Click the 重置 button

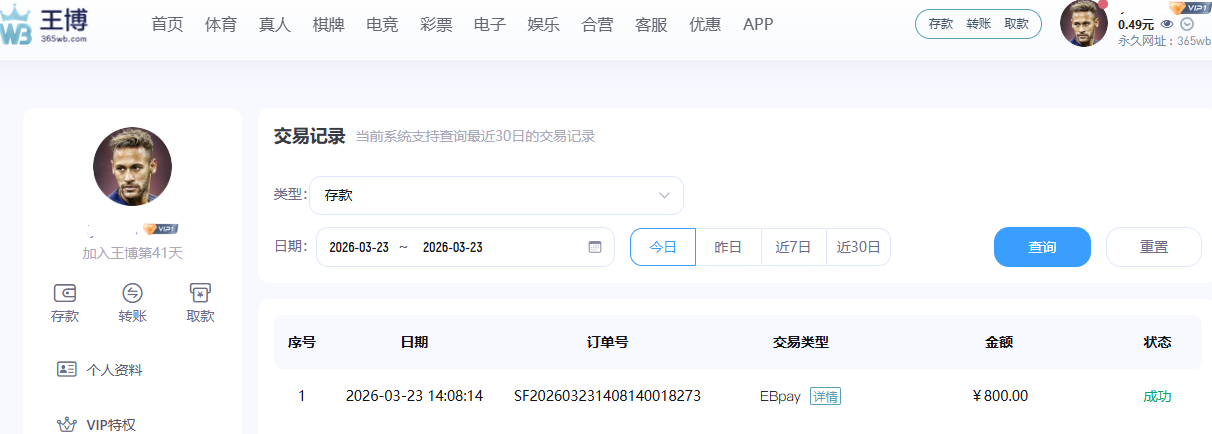[1153, 247]
